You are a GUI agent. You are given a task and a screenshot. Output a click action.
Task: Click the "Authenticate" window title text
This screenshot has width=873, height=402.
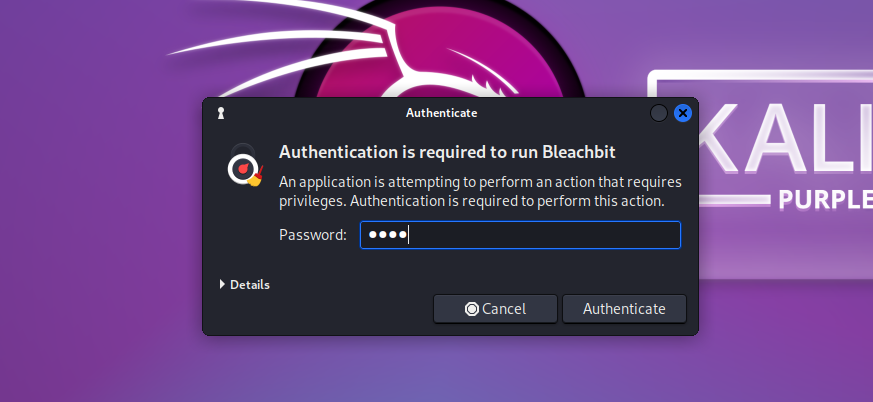pos(441,113)
